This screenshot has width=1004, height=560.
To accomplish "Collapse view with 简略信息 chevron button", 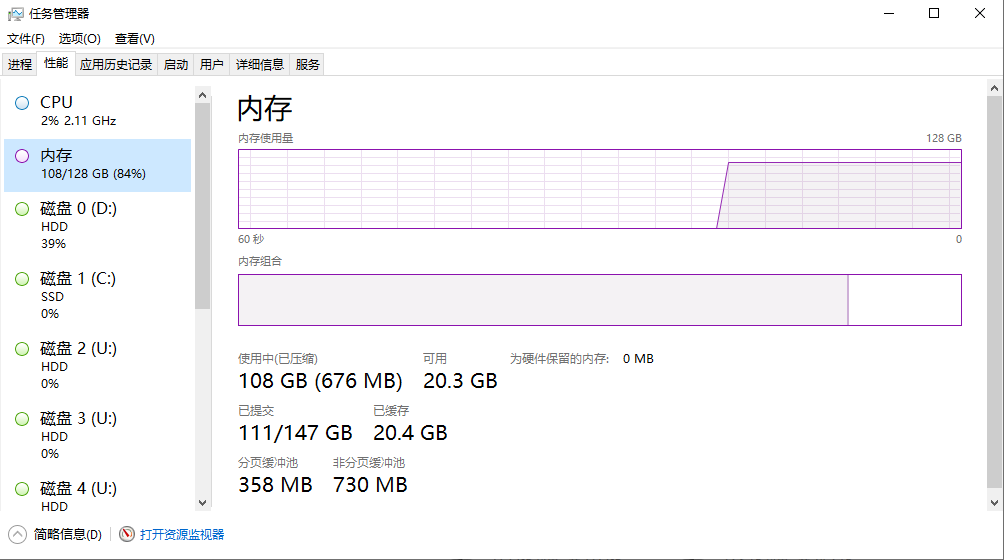I will pyautogui.click(x=17, y=534).
